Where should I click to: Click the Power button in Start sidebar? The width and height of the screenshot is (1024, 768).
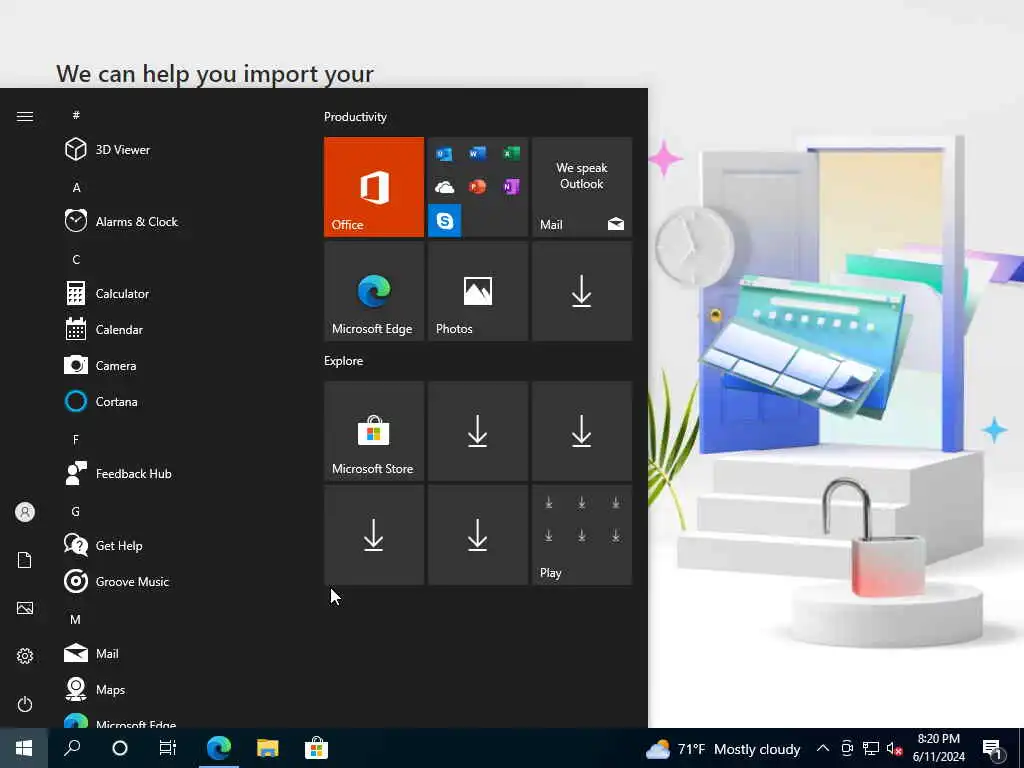coord(25,704)
